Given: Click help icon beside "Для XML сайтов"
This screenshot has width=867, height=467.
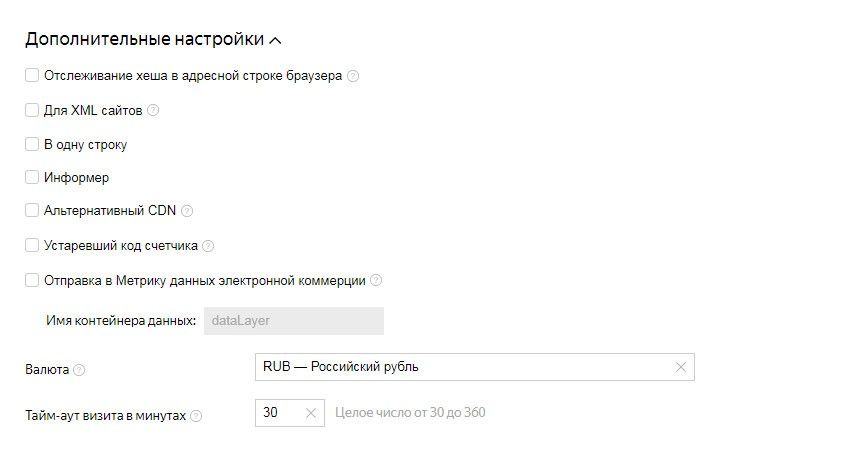Looking at the screenshot, I should pyautogui.click(x=153, y=111).
